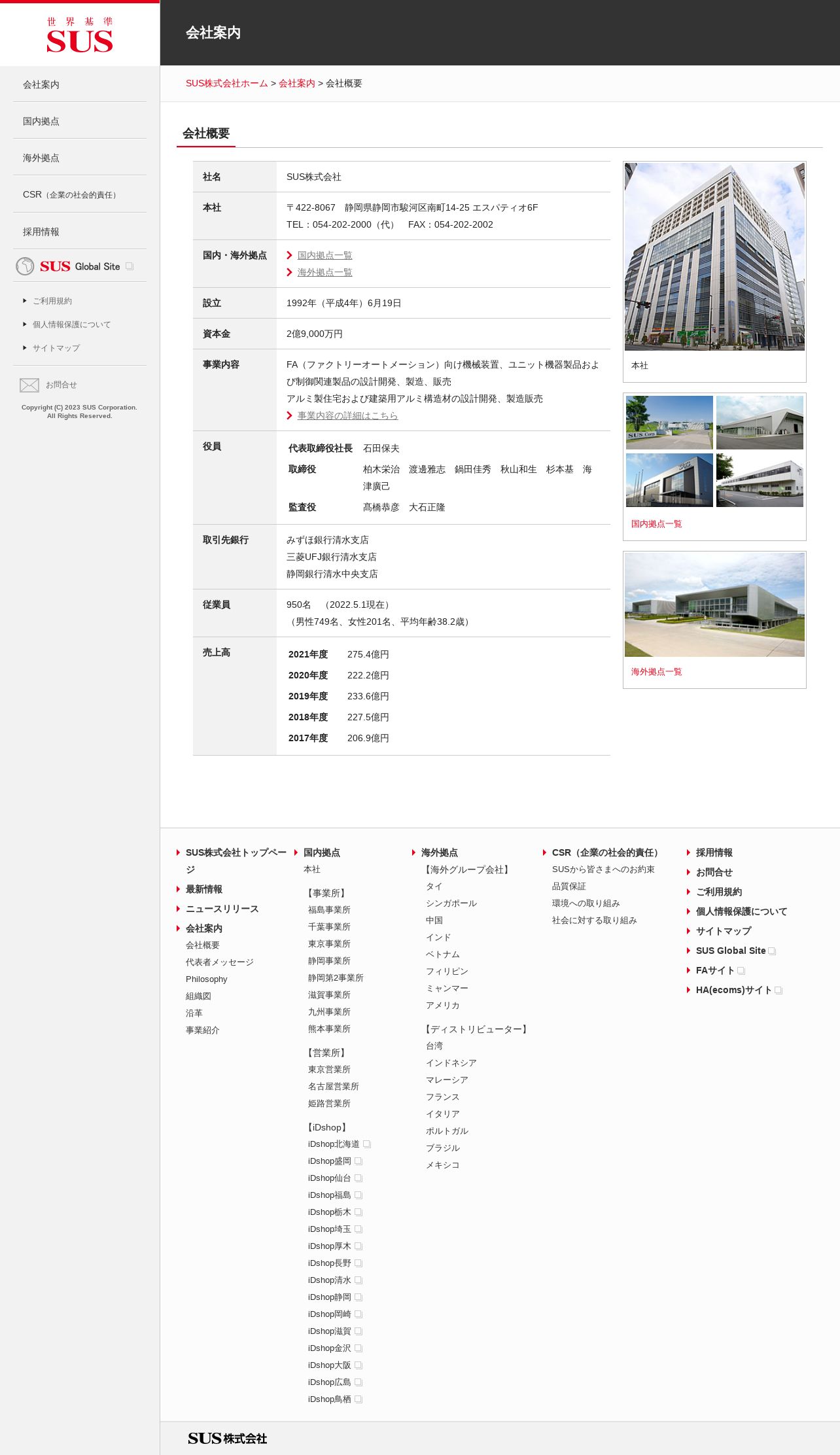The image size is (840, 1455).
Task: Open the お問合せ envelope icon
Action: pos(29,385)
